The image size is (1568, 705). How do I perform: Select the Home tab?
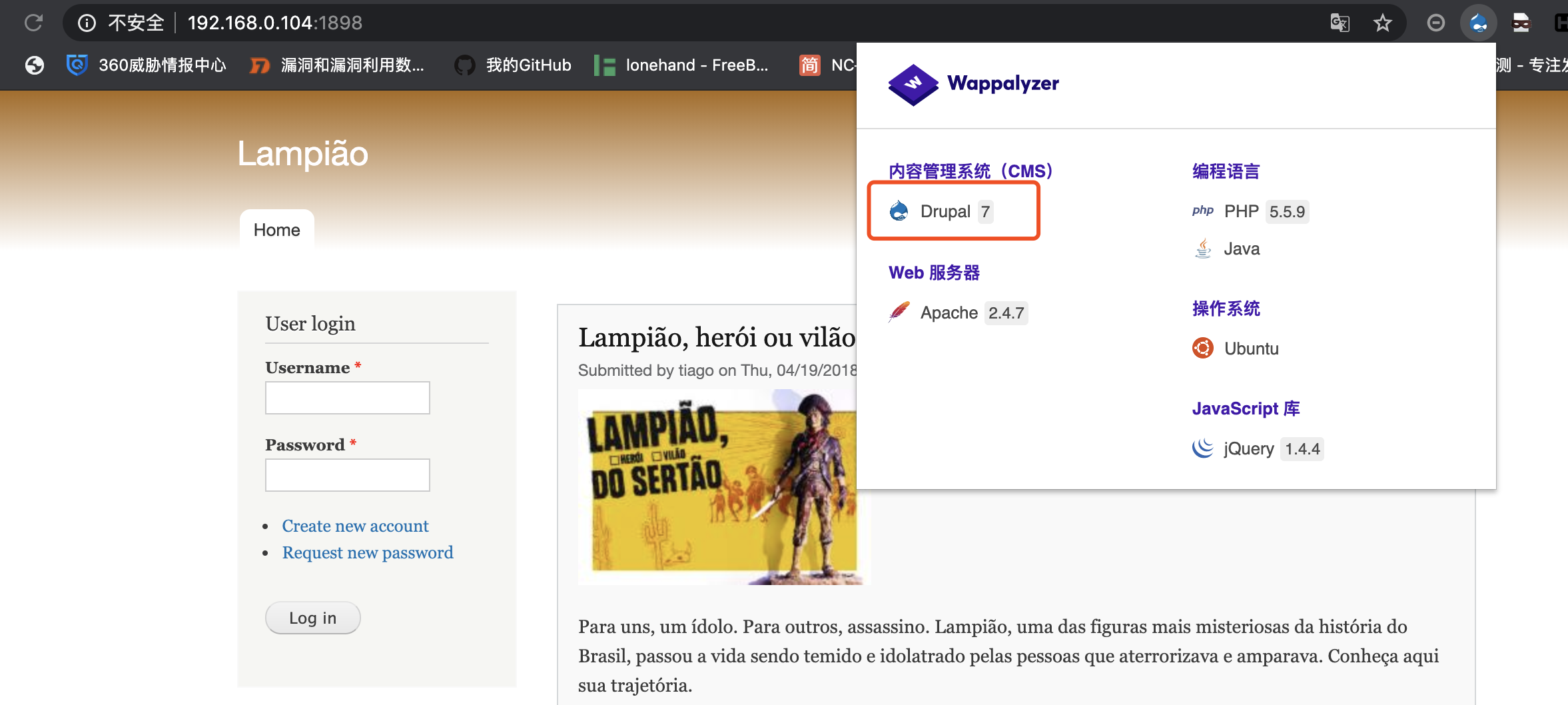tap(276, 230)
